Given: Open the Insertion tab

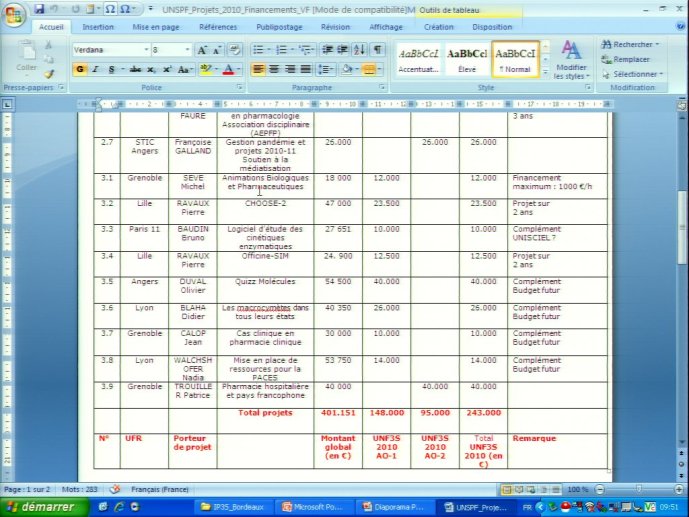Looking at the screenshot, I should 98,27.
